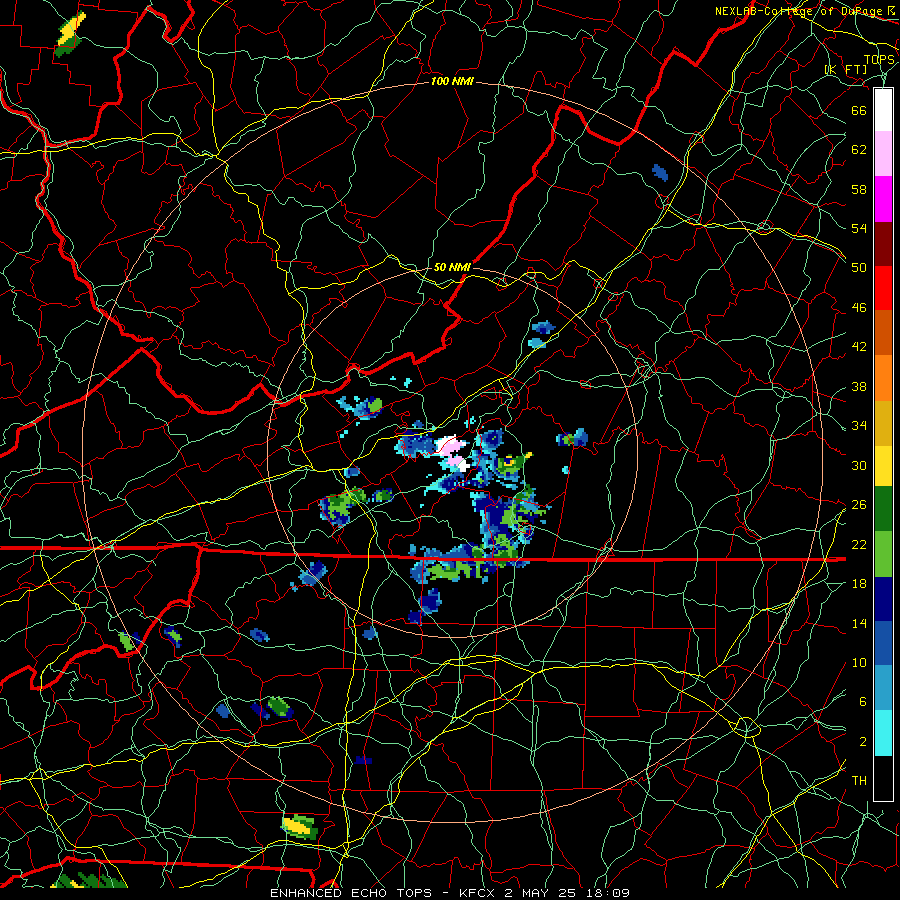Viewport: 900px width, 900px height.
Task: Click the dark green legend color band
Action: coord(883,508)
